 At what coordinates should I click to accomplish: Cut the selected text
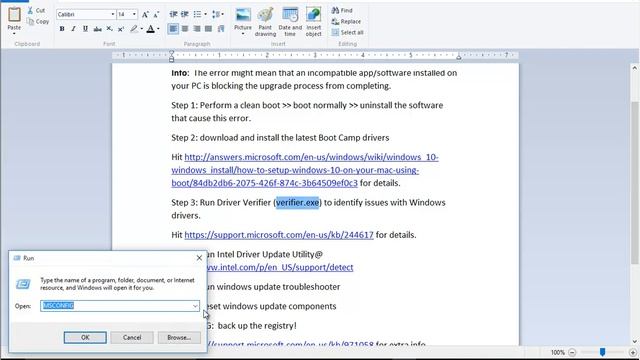coord(36,11)
